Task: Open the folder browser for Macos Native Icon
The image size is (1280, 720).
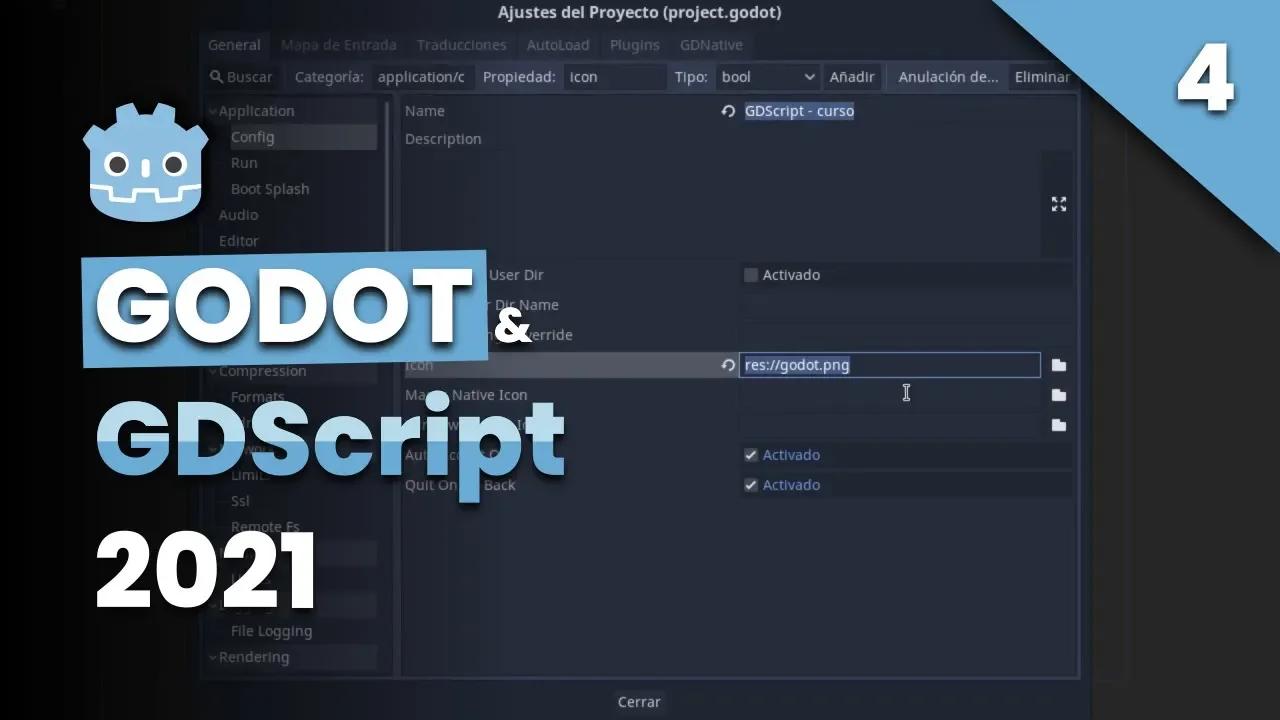Action: [1059, 394]
